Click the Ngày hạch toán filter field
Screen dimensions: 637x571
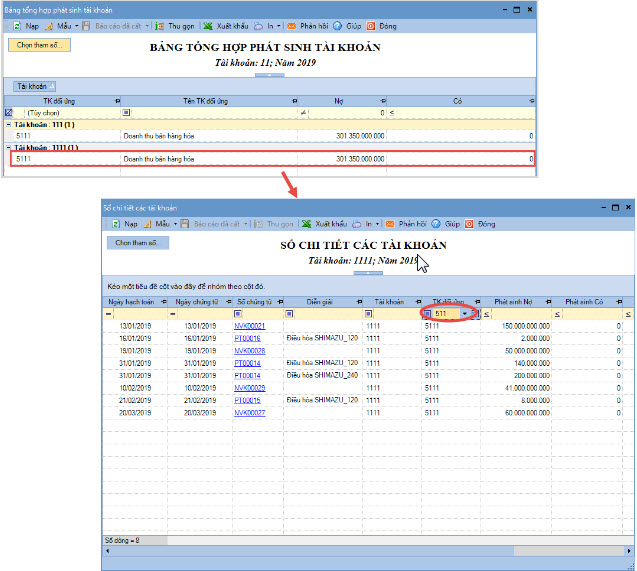pos(140,314)
